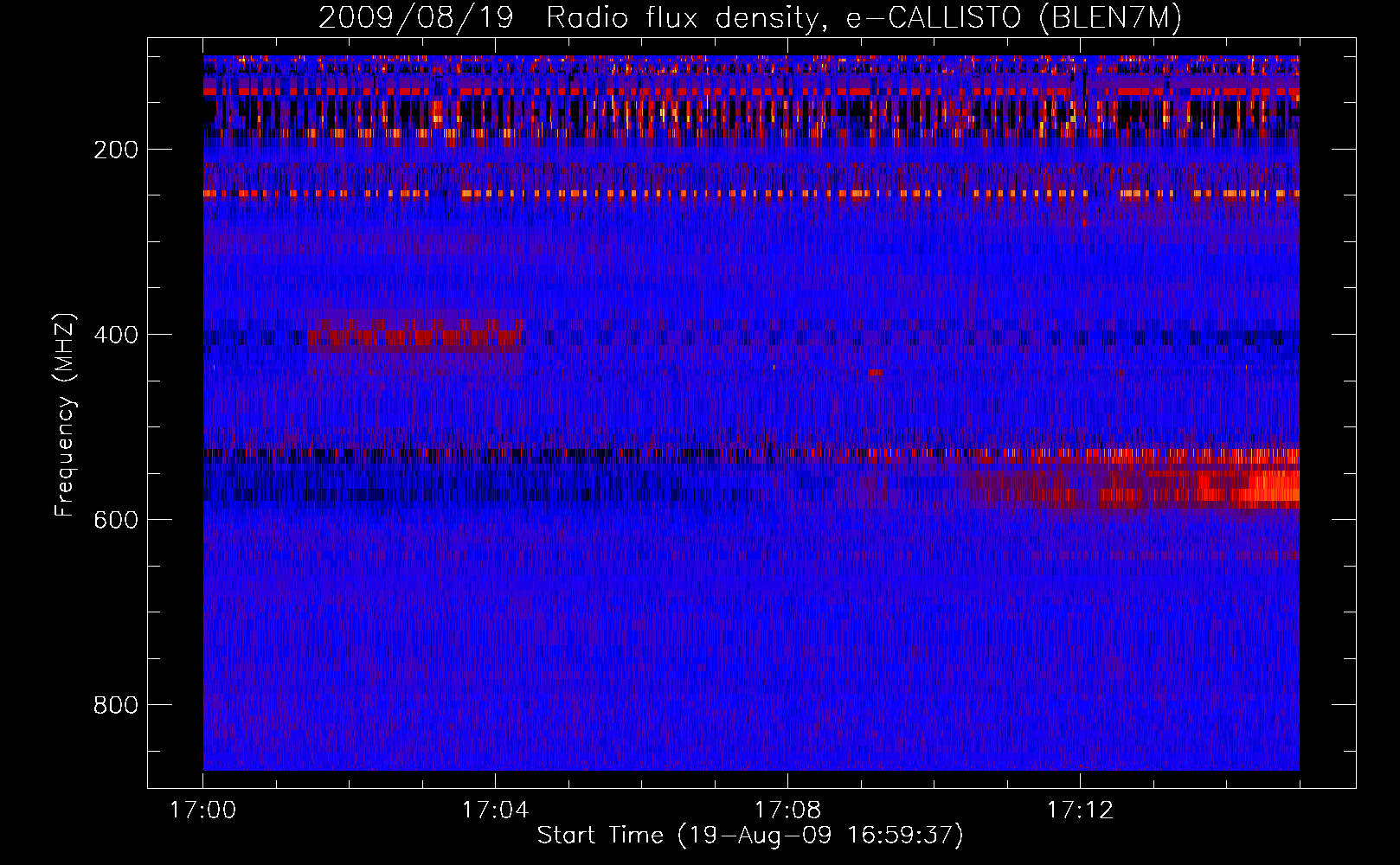The height and width of the screenshot is (865, 1400).
Task: Click the 17:00 time tick label
Action: click(x=202, y=811)
